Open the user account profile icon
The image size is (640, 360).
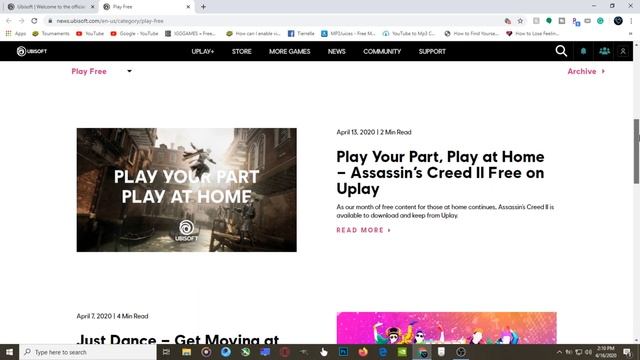tap(623, 51)
